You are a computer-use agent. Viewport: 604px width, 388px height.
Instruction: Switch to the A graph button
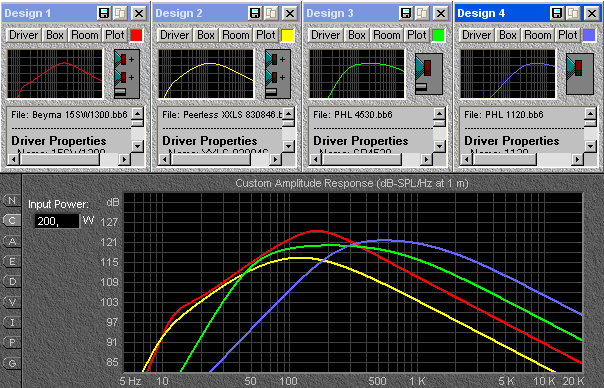tap(12, 241)
